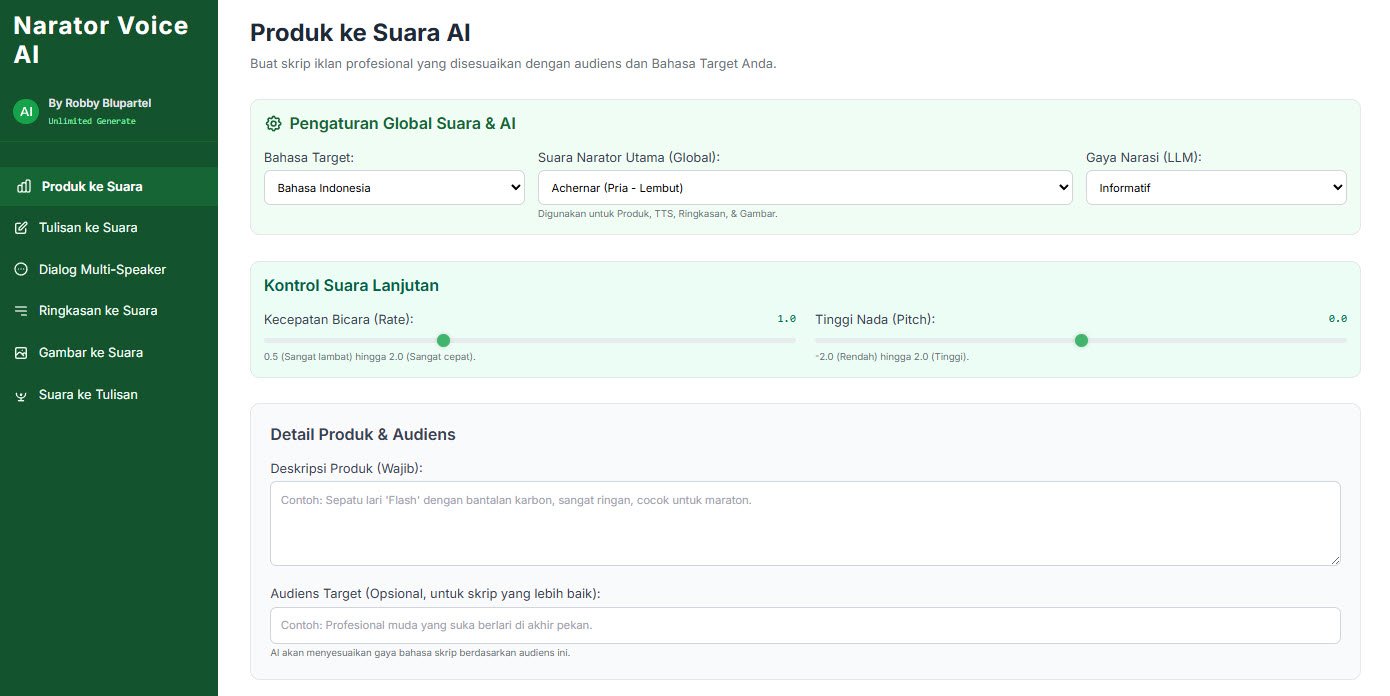1390x696 pixels.
Task: Click the gear icon beside Pengaturan Global Suara & AI
Action: (273, 124)
